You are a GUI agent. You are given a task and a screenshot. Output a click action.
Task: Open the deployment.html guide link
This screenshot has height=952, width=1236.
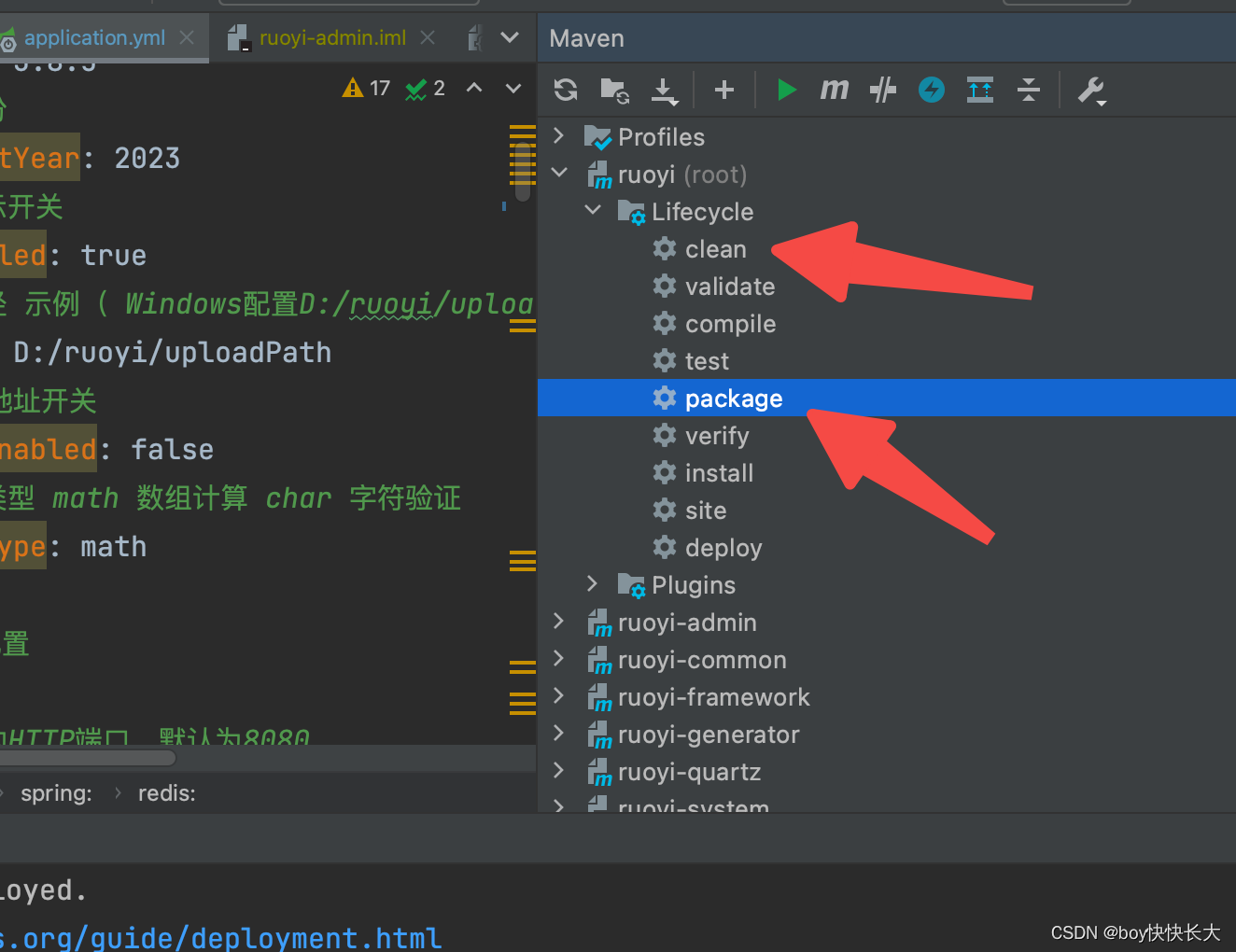(x=221, y=937)
